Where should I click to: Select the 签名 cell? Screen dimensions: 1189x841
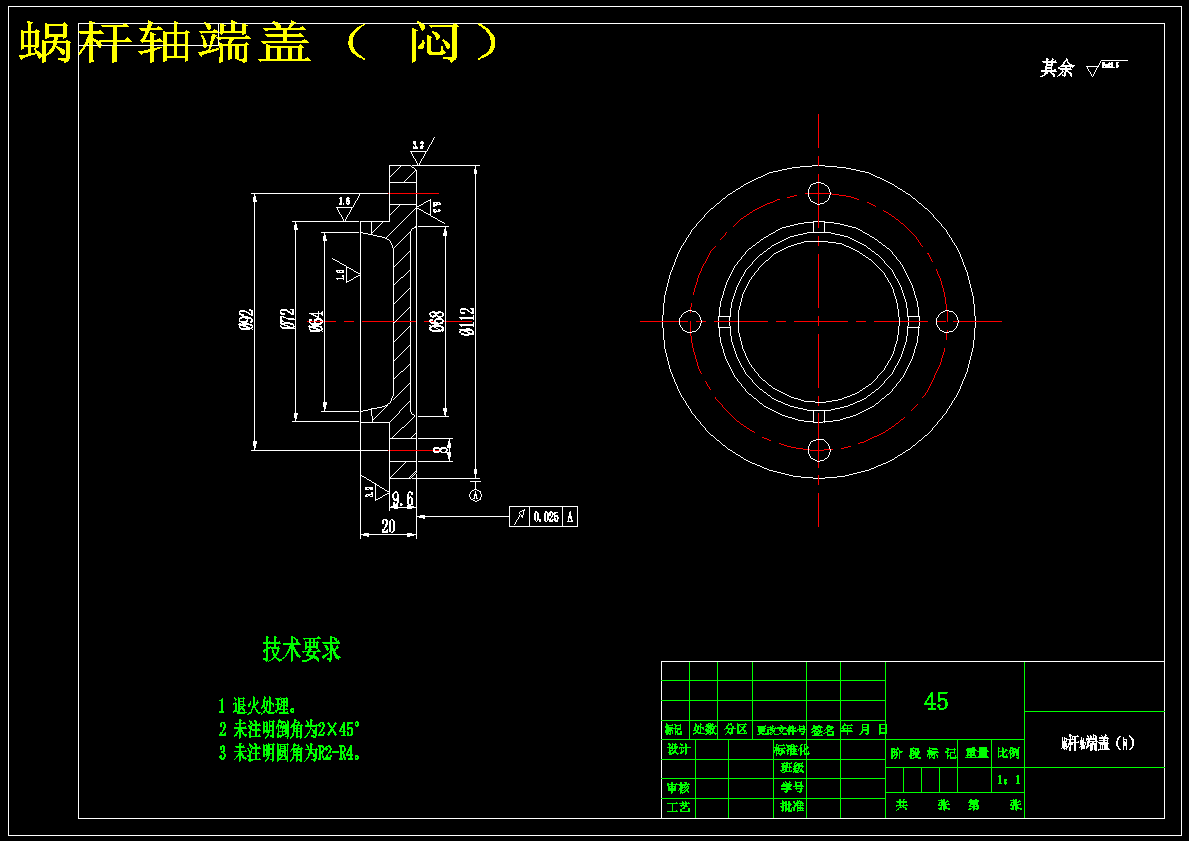click(823, 730)
